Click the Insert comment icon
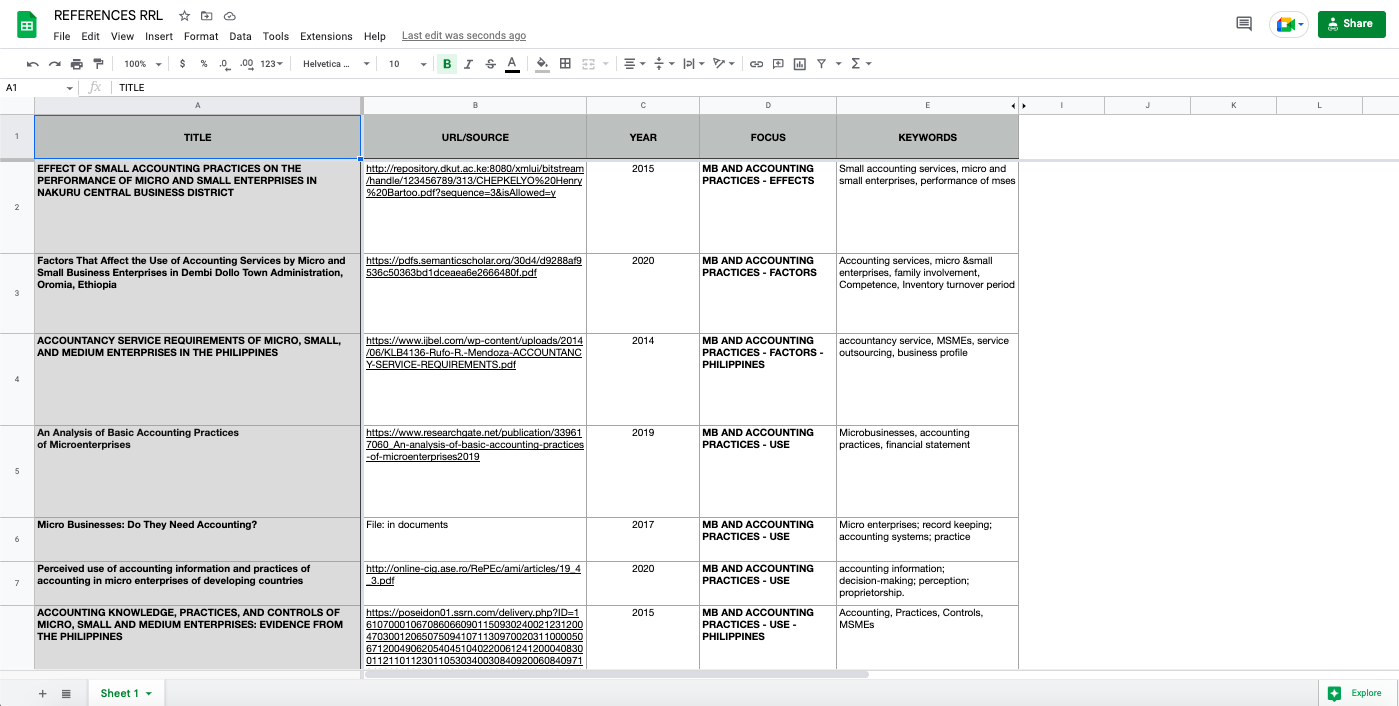The image size is (1399, 706). [778, 64]
